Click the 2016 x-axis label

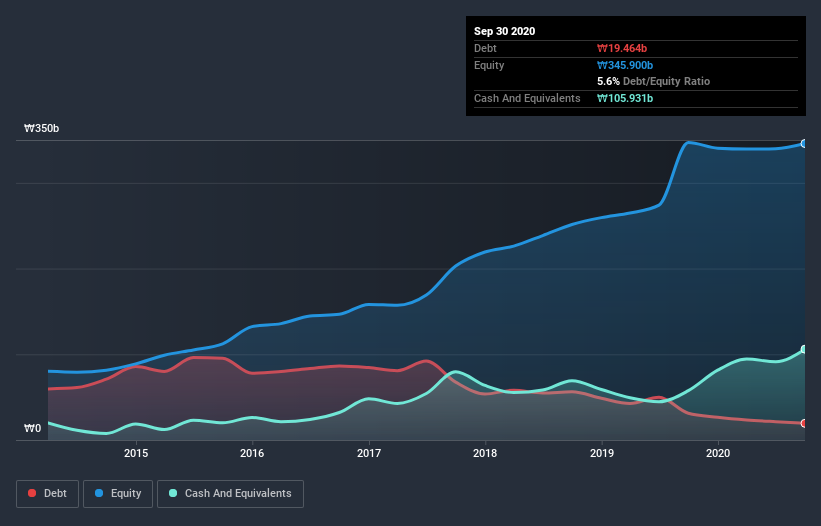[x=252, y=453]
